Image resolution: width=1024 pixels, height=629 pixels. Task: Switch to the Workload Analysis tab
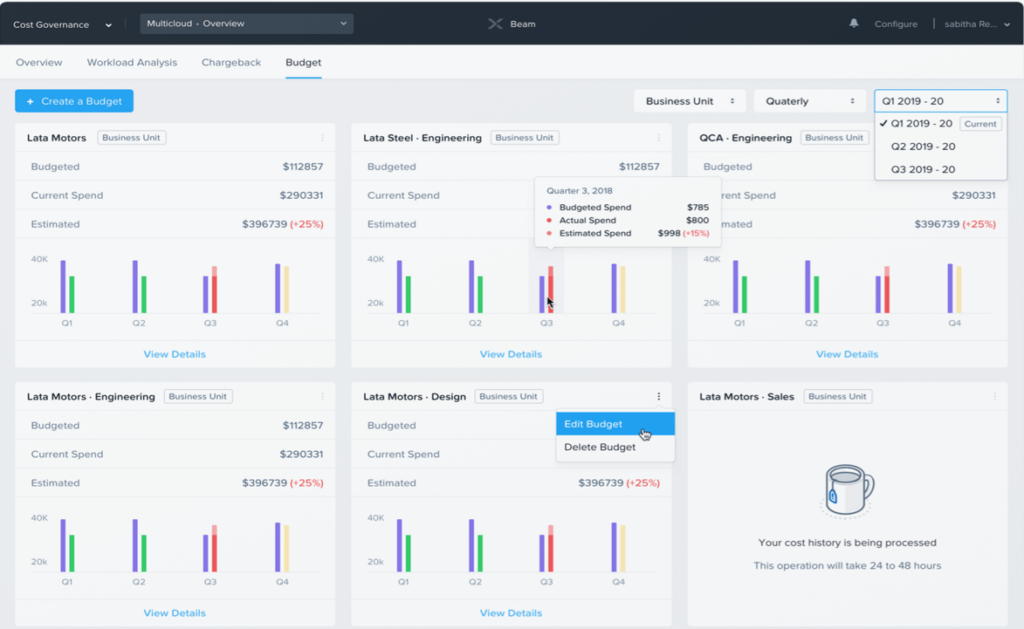pos(132,62)
